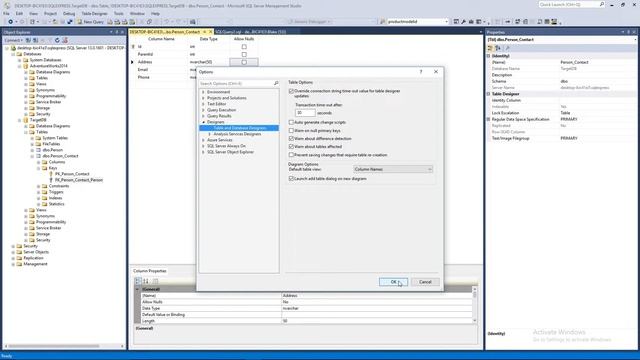Collapse the Designers options node
The width and height of the screenshot is (640, 360).
[x=203, y=122]
